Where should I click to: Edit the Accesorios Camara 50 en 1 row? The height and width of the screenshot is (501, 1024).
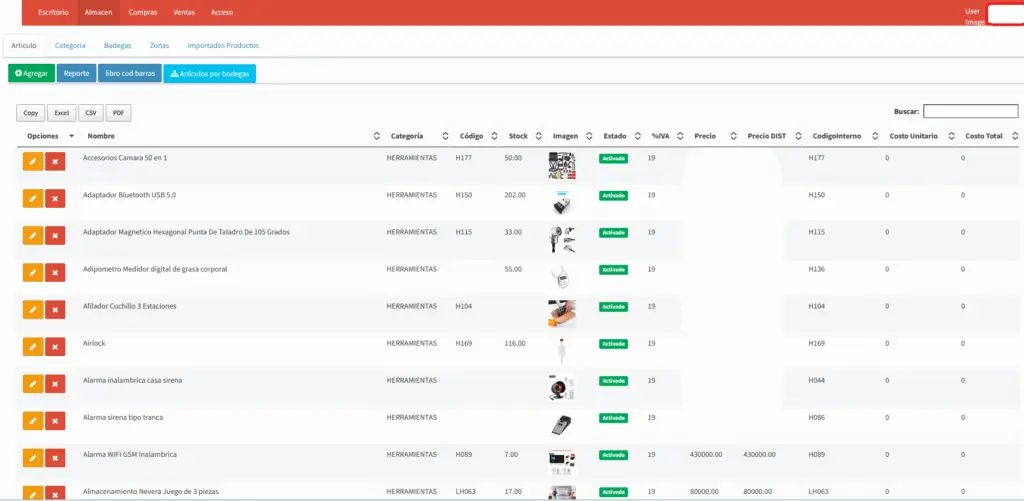coord(32,161)
